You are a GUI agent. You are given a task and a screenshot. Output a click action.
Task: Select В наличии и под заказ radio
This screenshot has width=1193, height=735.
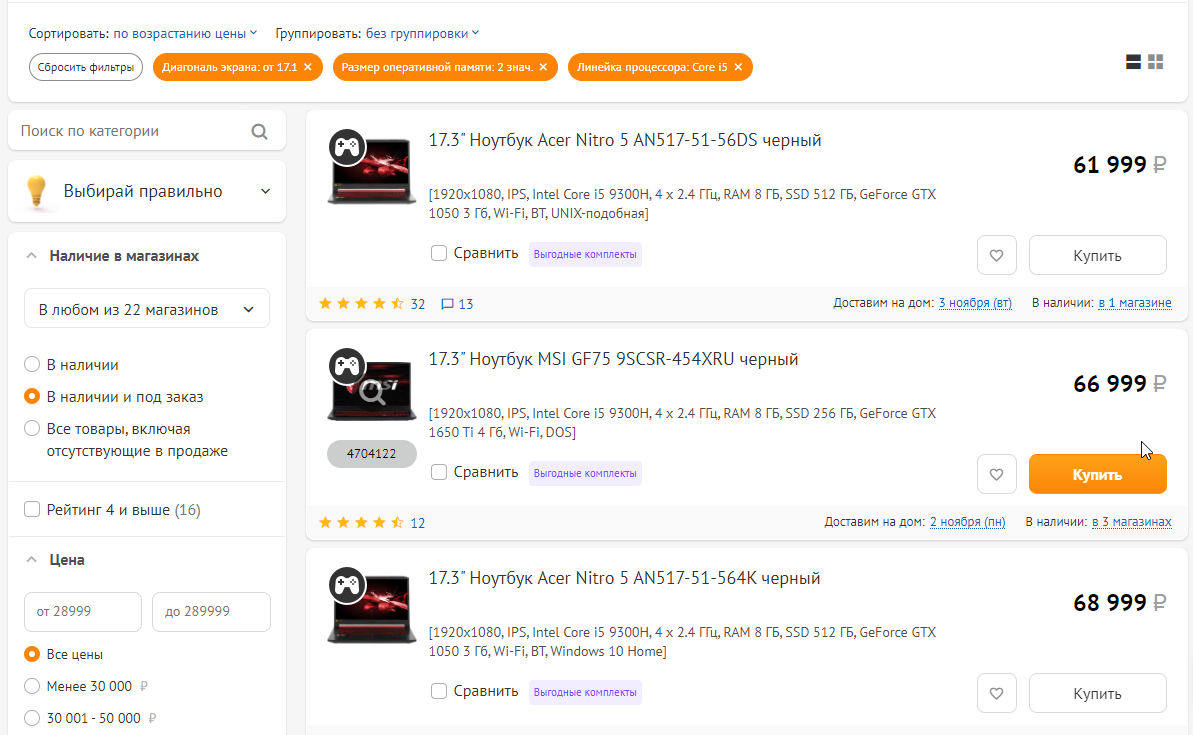[32, 396]
